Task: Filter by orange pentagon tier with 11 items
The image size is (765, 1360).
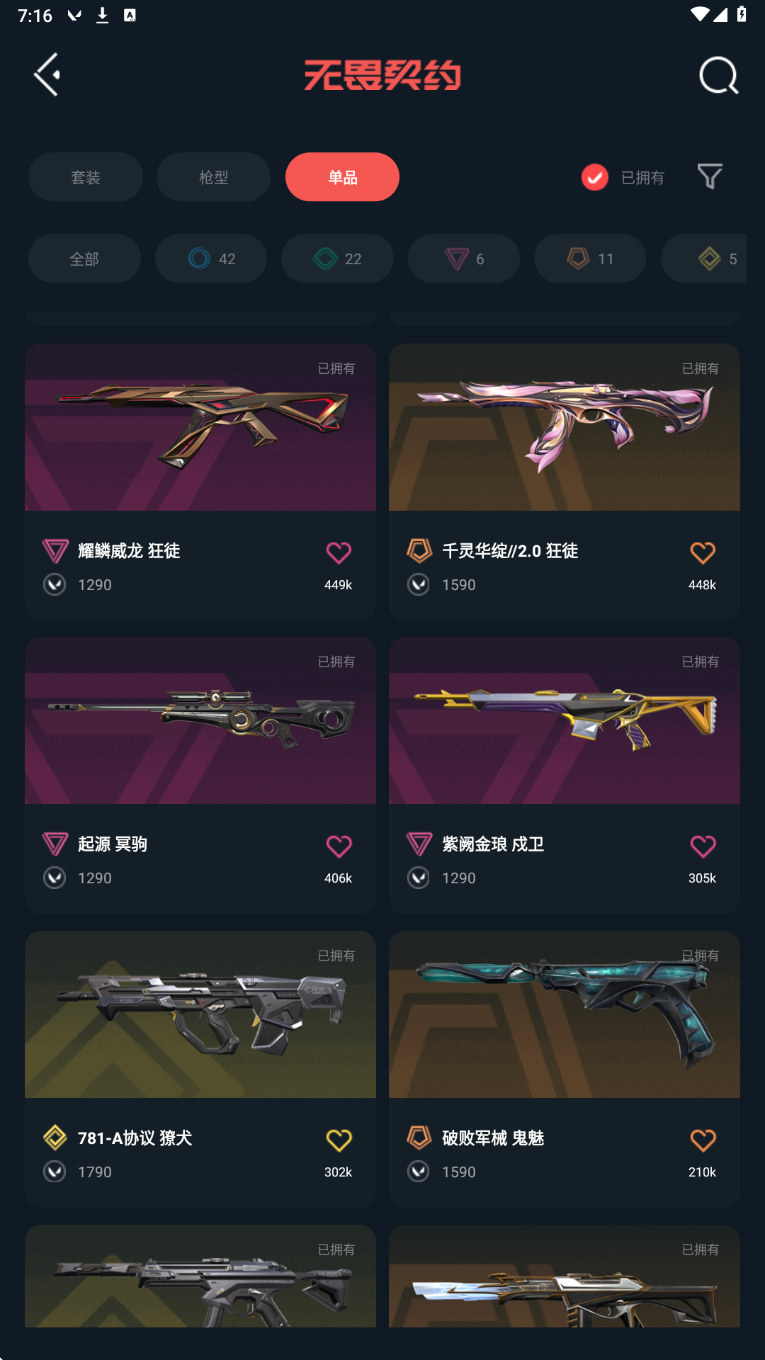Action: [x=590, y=259]
